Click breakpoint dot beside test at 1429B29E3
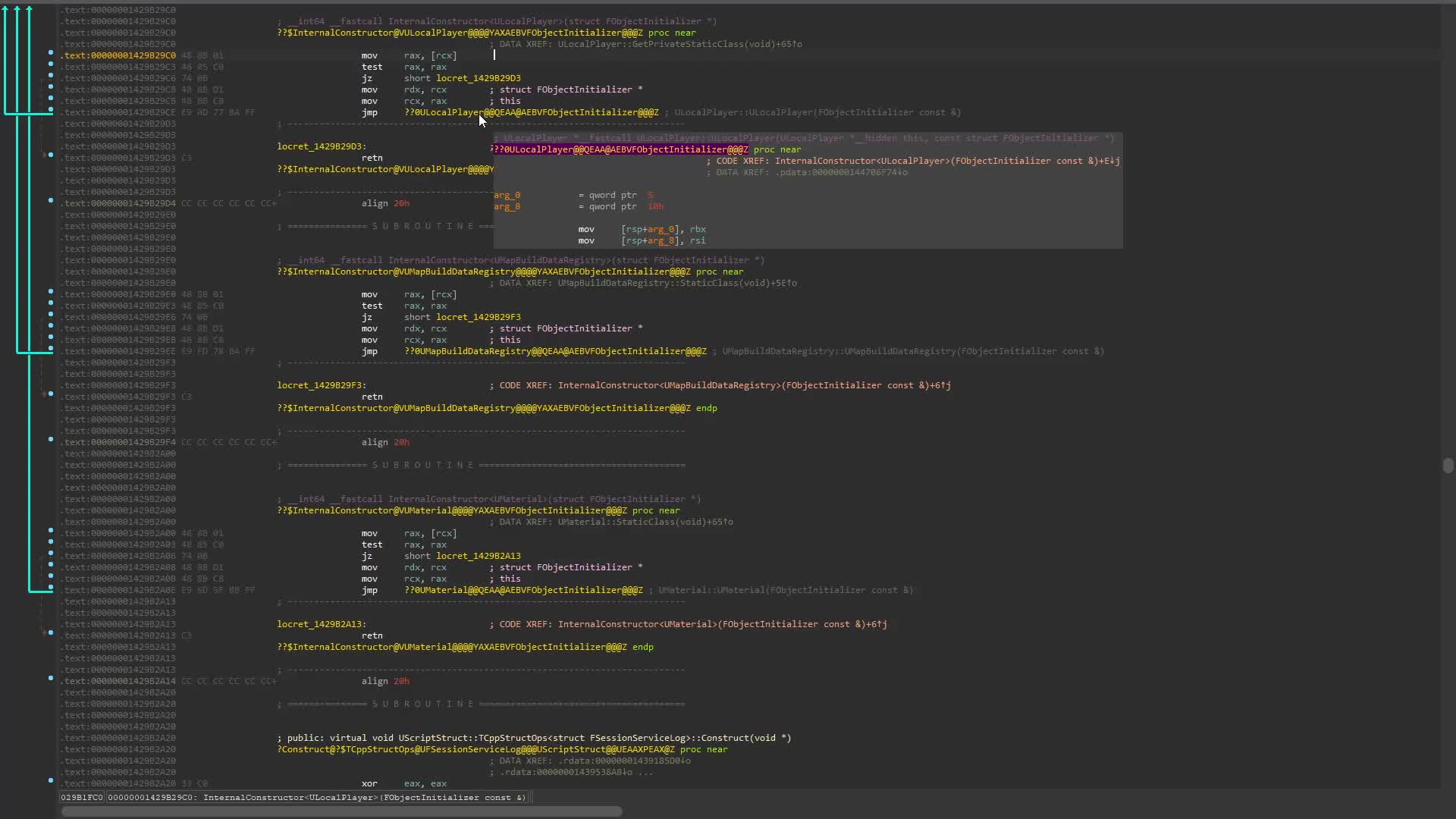 click(x=51, y=303)
